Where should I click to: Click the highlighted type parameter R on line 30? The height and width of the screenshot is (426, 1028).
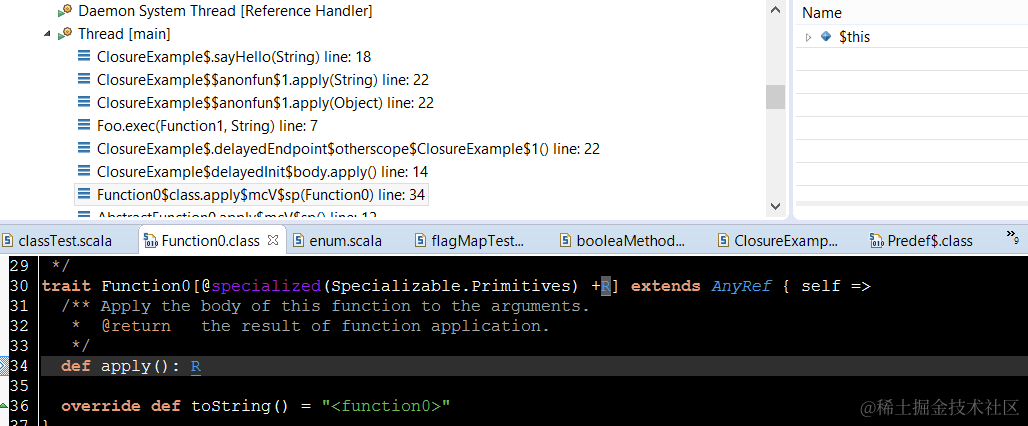click(x=606, y=286)
